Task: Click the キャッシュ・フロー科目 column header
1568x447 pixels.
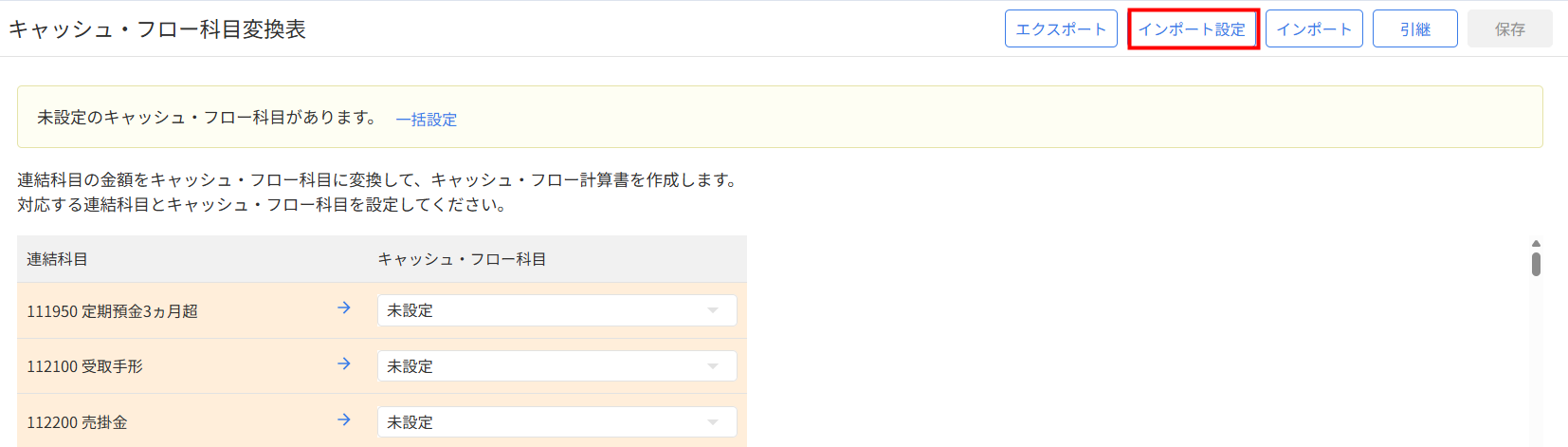Action: (462, 259)
